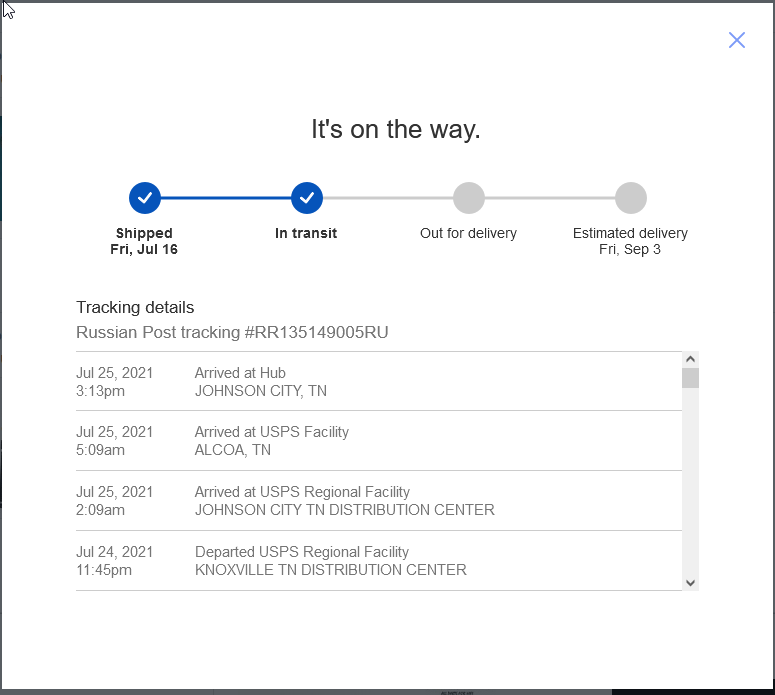Click the Estimated delivery Fri, Sep 3 label
This screenshot has height=695, width=775.
point(630,241)
